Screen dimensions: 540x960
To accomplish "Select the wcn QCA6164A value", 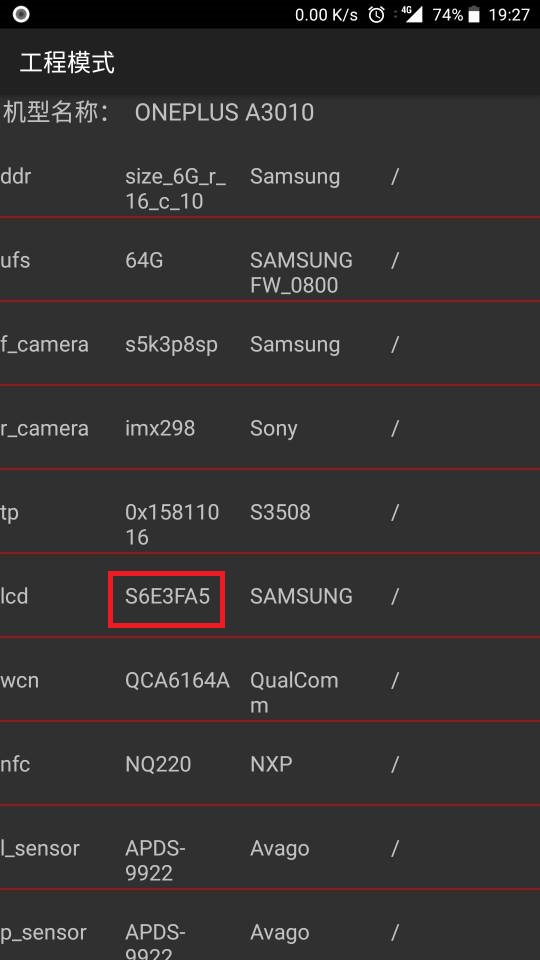I will 177,680.
